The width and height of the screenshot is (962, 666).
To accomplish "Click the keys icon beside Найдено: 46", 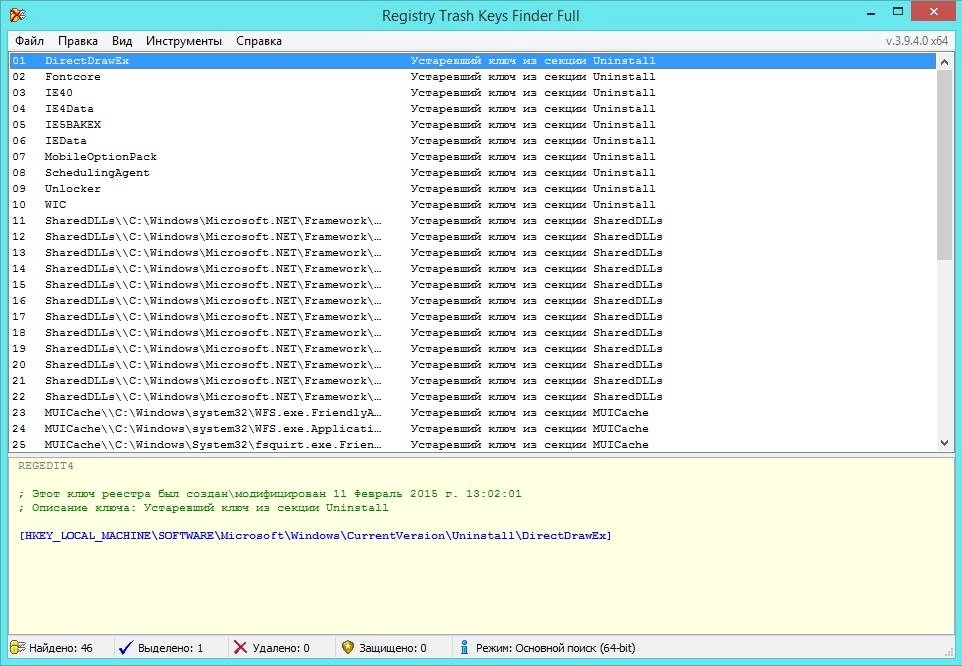I will pos(18,648).
